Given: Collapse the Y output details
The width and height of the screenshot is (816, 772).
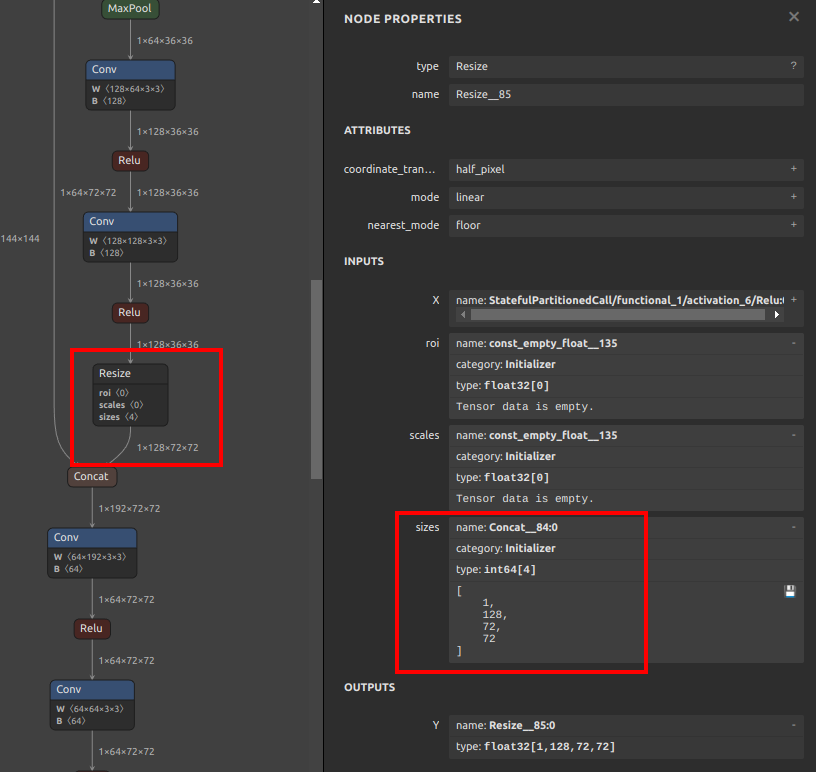Looking at the screenshot, I should click(793, 725).
